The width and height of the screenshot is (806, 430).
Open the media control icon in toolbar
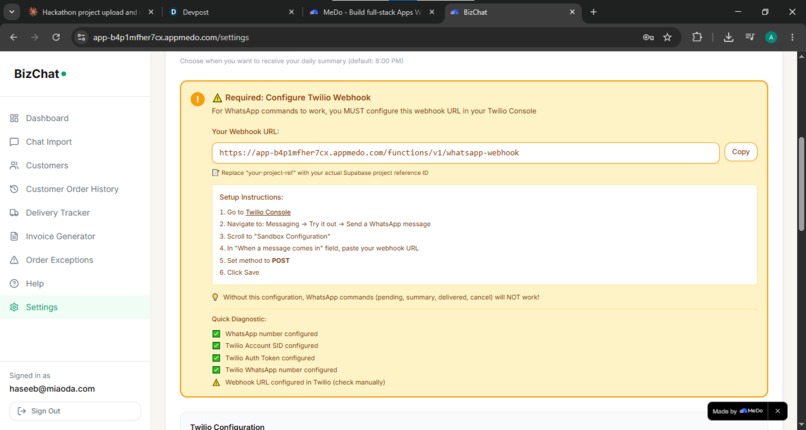click(750, 37)
